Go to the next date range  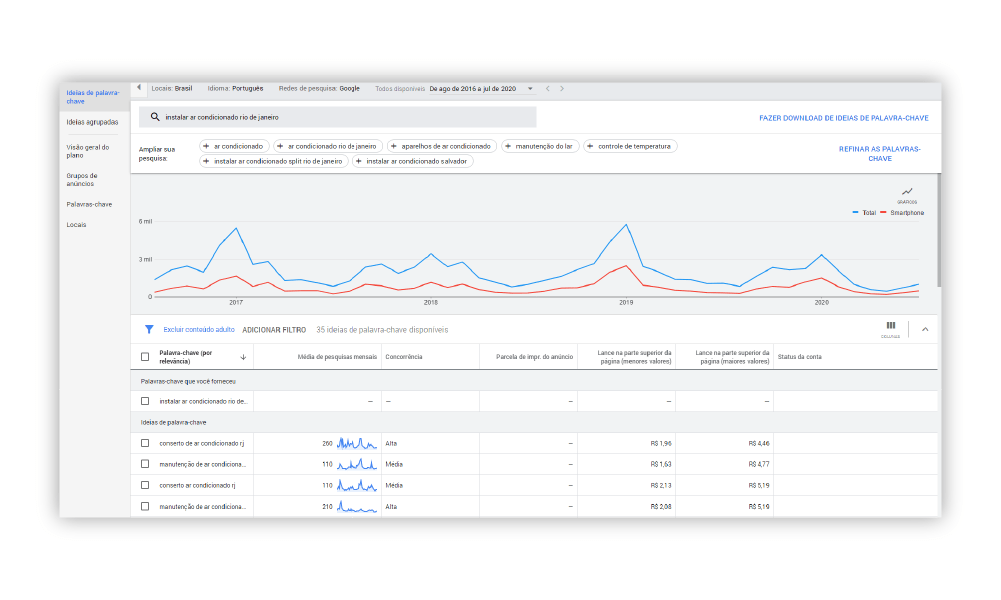[x=562, y=89]
